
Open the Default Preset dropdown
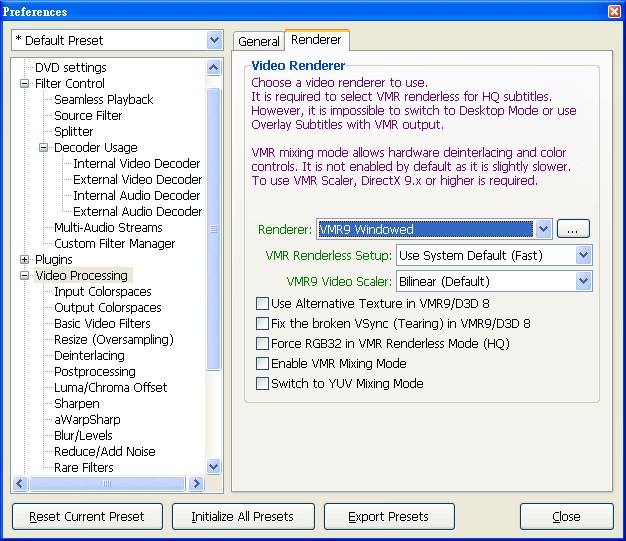[214, 40]
